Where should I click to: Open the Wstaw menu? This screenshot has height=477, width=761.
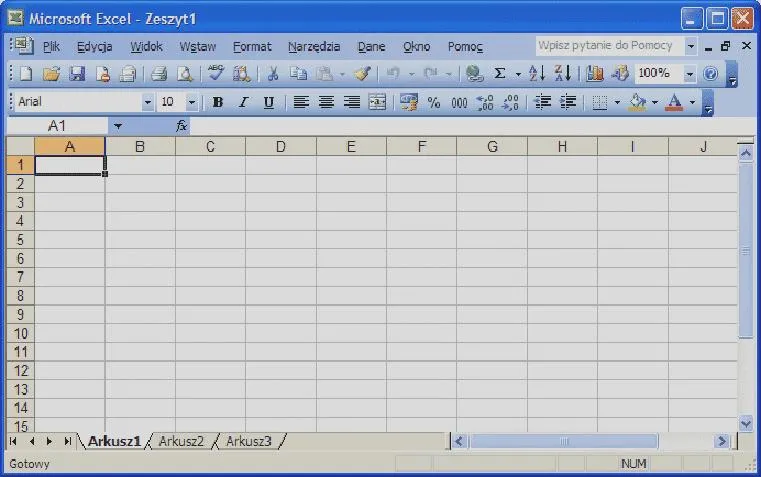tap(198, 47)
